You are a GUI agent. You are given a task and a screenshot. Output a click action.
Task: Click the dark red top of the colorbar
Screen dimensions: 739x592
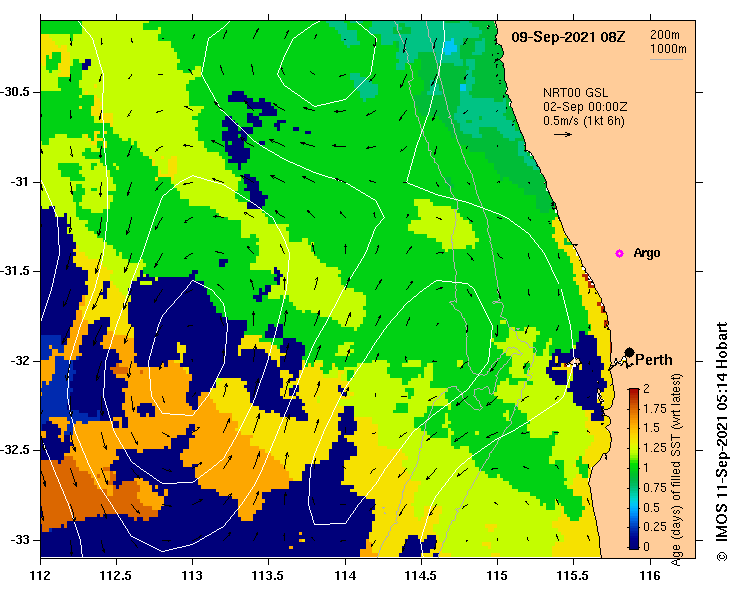click(634, 392)
